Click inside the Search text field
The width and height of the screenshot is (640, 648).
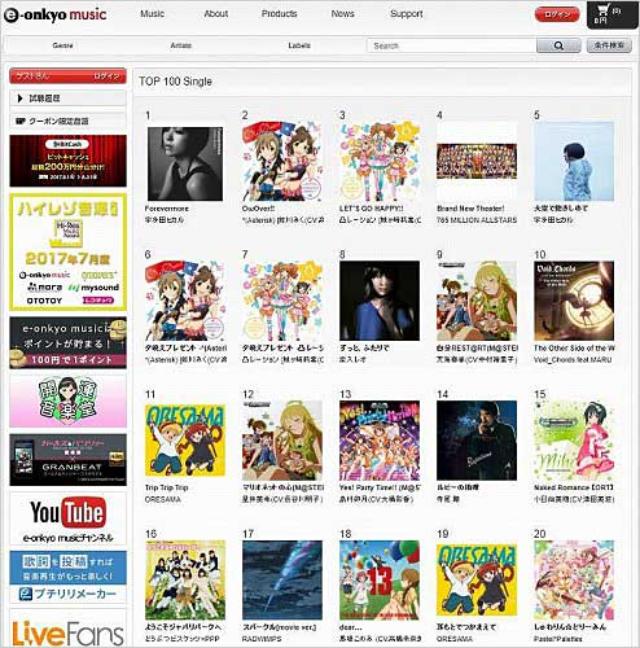click(451, 45)
